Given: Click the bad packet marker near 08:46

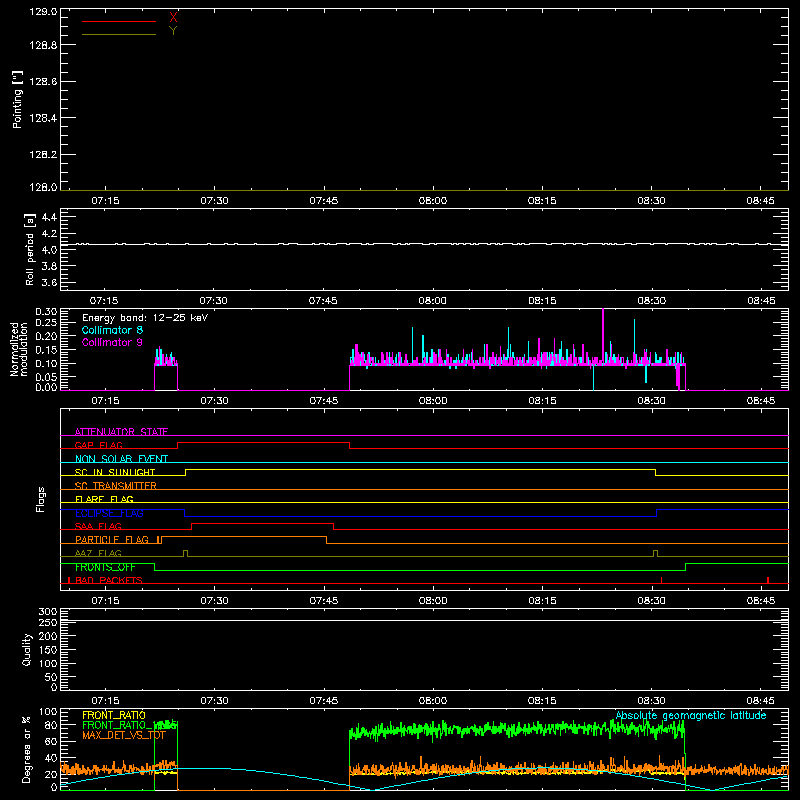Looking at the screenshot, I should point(768,580).
